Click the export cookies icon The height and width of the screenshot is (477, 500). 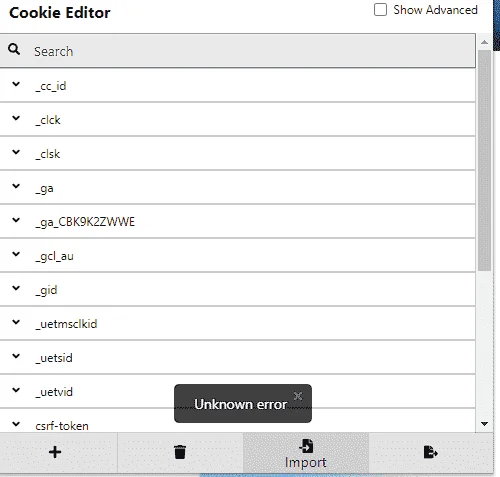(x=431, y=452)
